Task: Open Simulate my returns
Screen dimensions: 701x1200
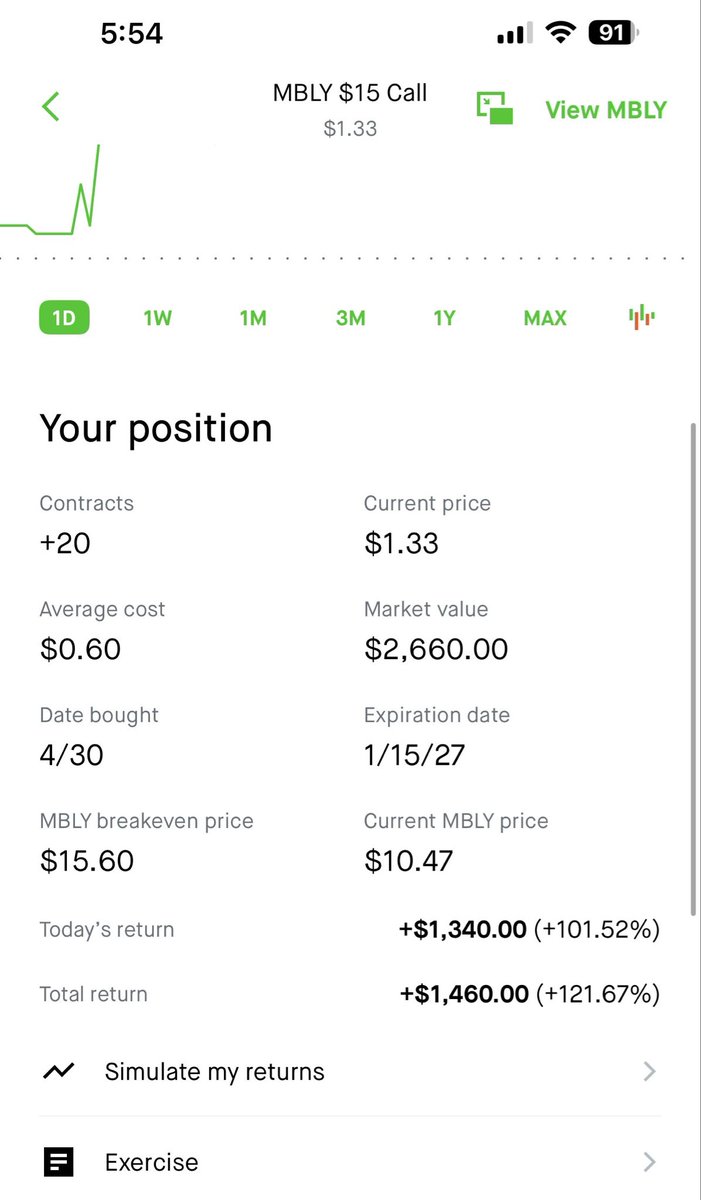Action: (350, 1071)
